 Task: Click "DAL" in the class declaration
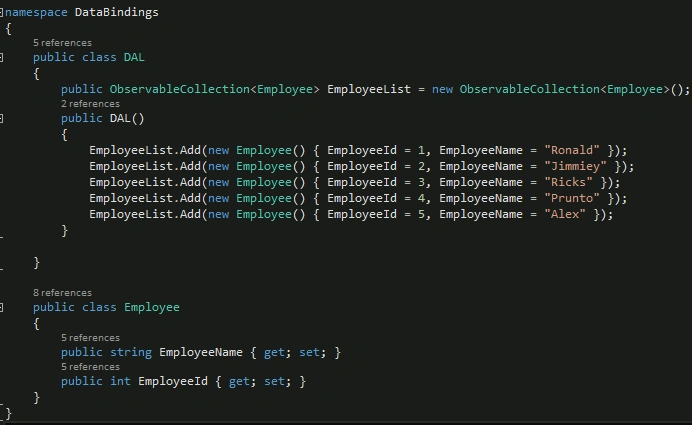point(134,57)
